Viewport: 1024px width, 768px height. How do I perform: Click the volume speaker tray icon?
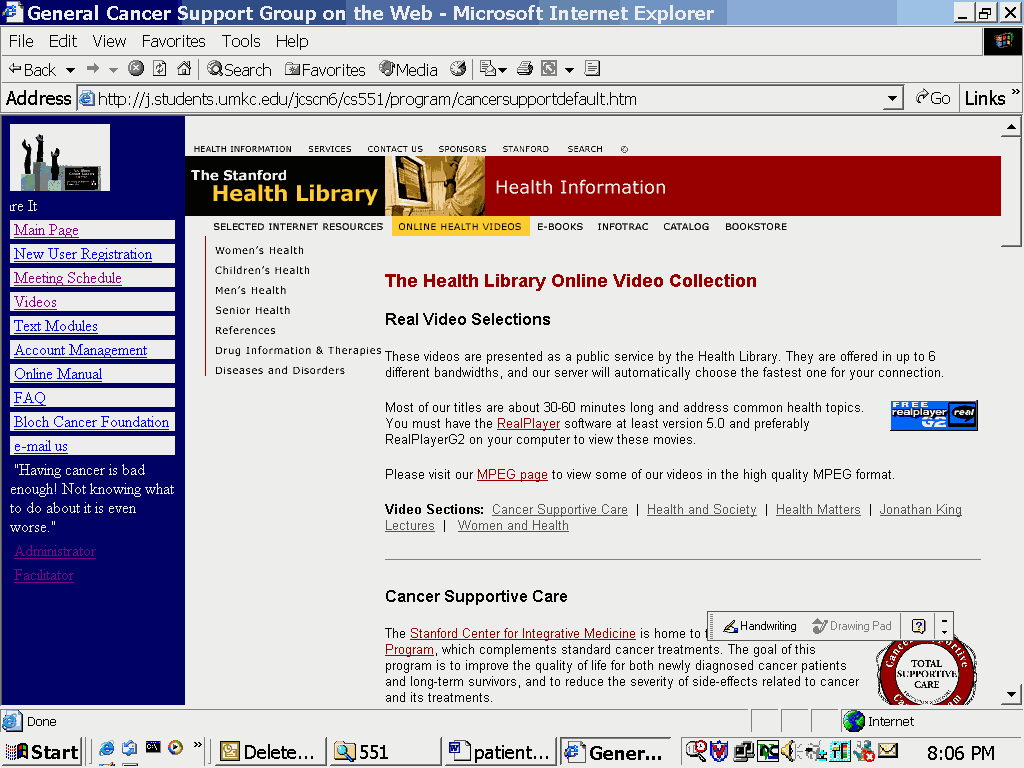point(788,752)
